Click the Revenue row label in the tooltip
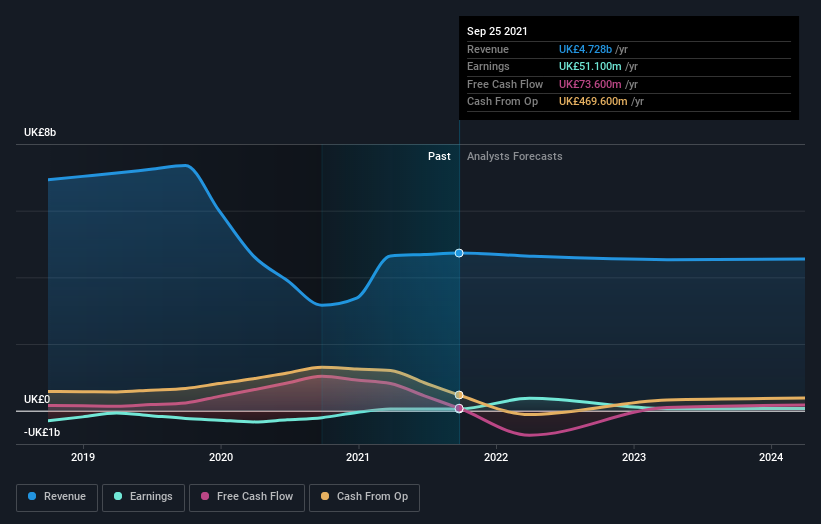821x524 pixels. coord(488,49)
